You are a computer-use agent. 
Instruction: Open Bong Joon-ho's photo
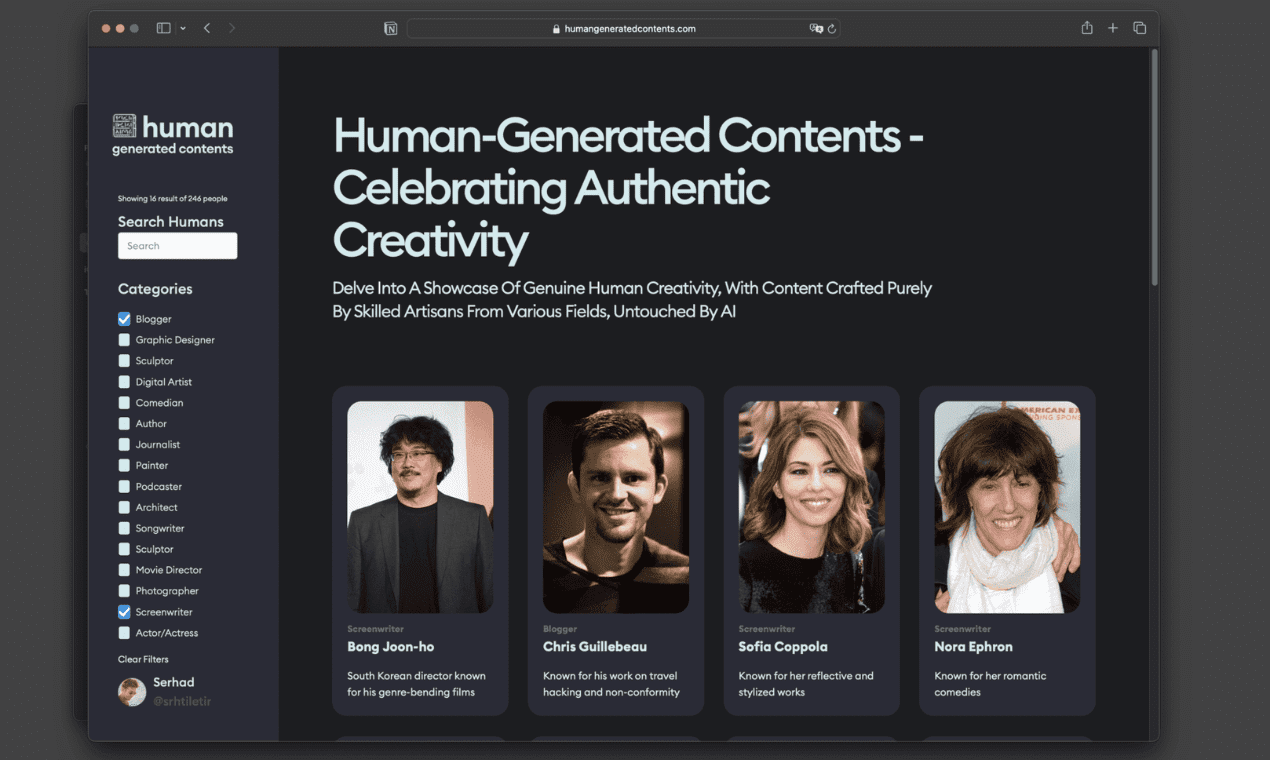tap(420, 507)
